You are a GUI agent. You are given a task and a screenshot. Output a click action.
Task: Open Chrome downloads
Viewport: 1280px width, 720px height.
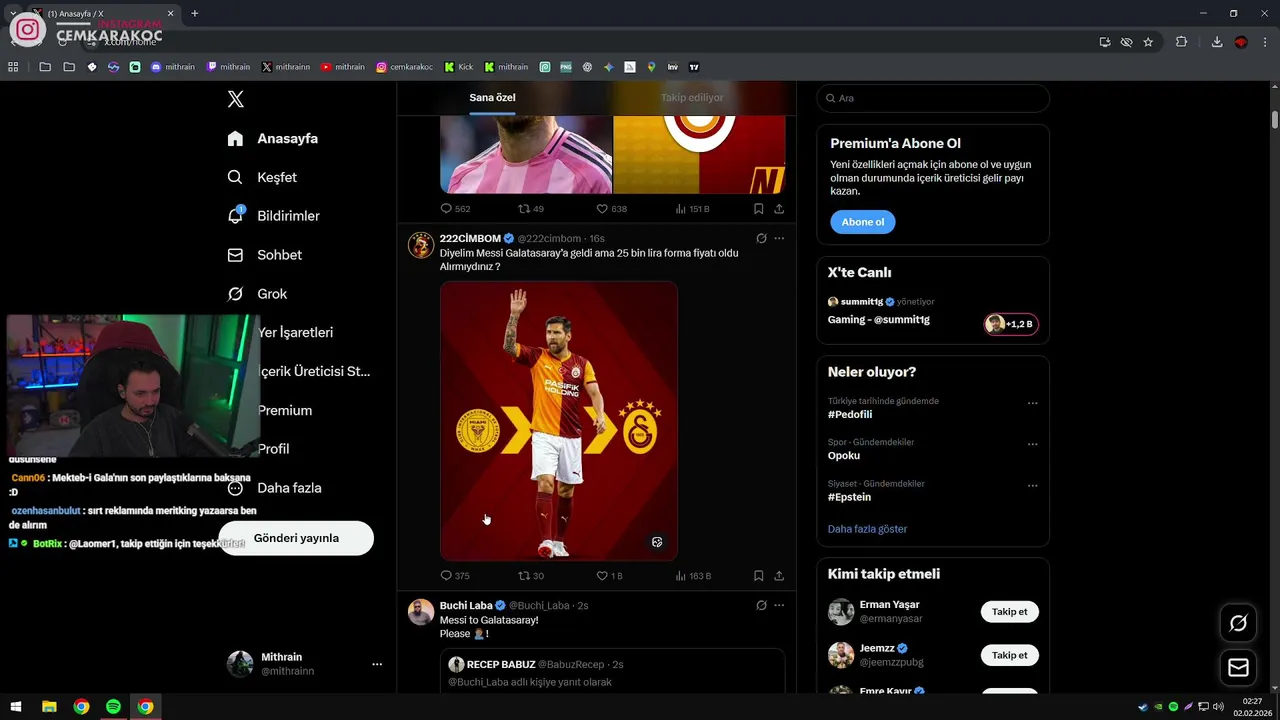point(1217,42)
